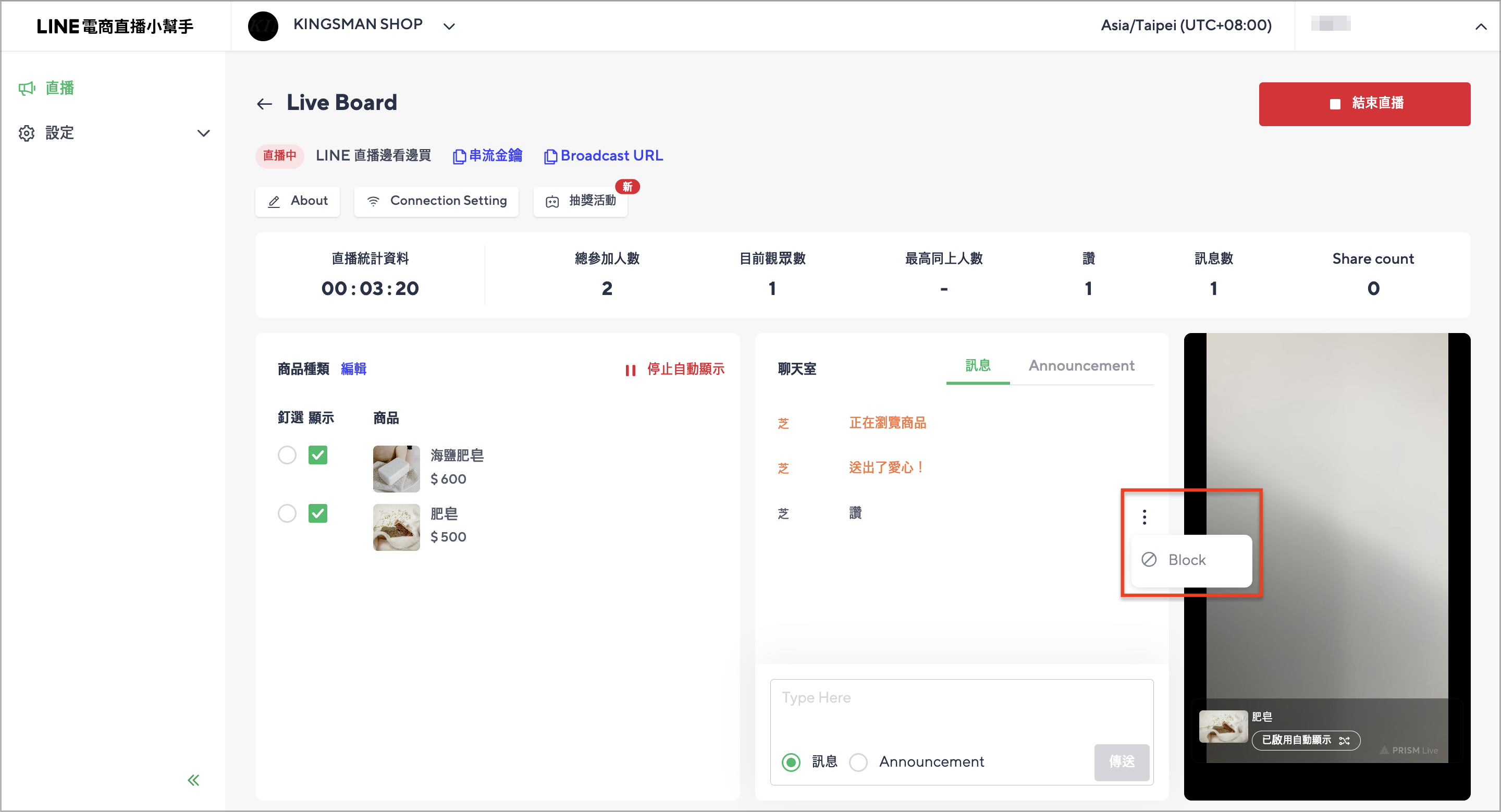1501x812 pixels.
Task: Click the 編輯 link next to 商品種類
Action: coord(353,368)
